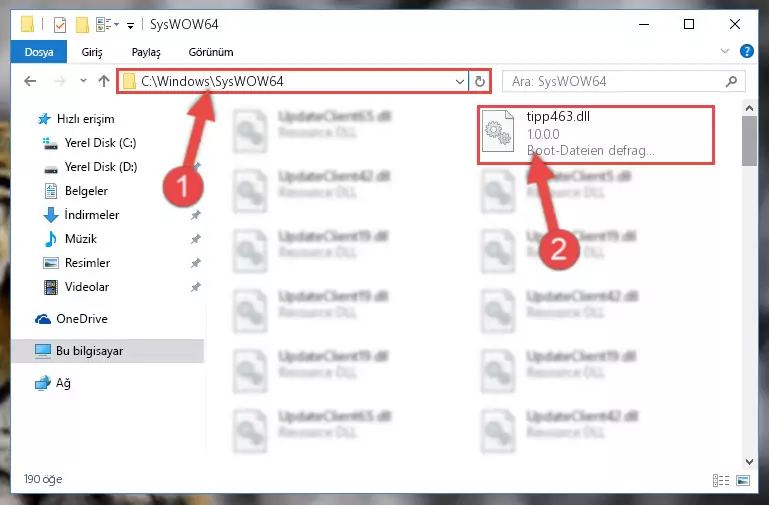
Task: Go up one folder level arrow
Action: pos(103,81)
